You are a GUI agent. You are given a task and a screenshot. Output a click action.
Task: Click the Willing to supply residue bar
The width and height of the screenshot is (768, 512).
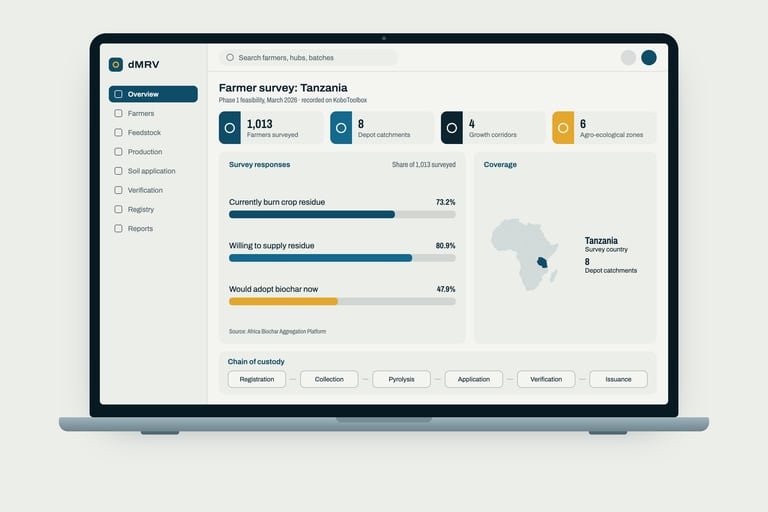[342, 258]
